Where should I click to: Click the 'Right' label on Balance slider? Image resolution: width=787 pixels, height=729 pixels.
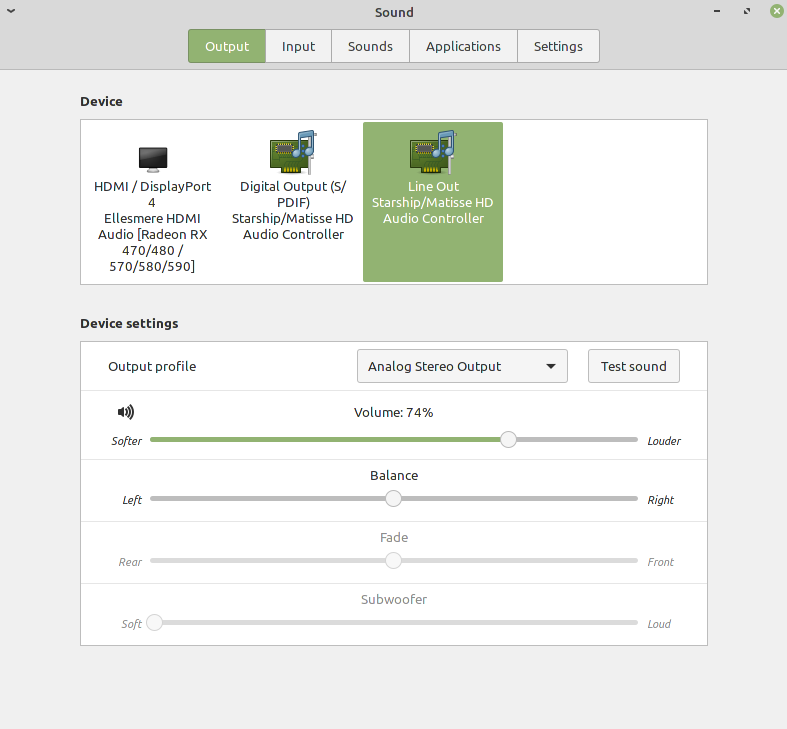[x=661, y=500]
